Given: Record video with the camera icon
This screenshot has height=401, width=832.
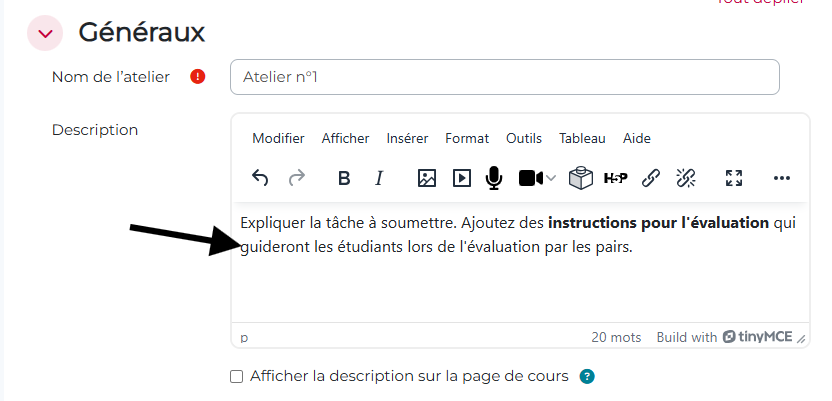Looking at the screenshot, I should [530, 178].
